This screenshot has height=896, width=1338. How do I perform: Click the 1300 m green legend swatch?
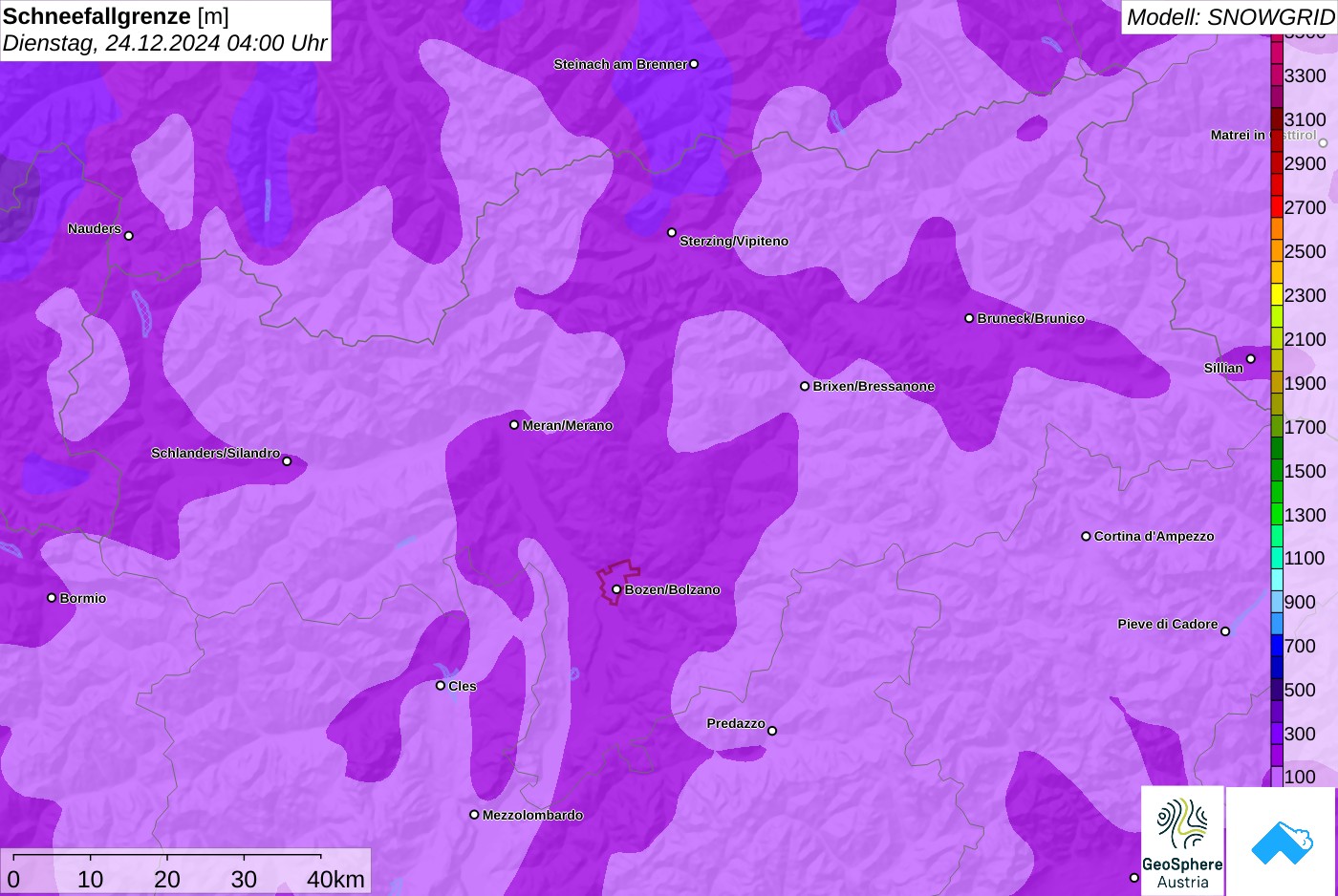(1277, 514)
